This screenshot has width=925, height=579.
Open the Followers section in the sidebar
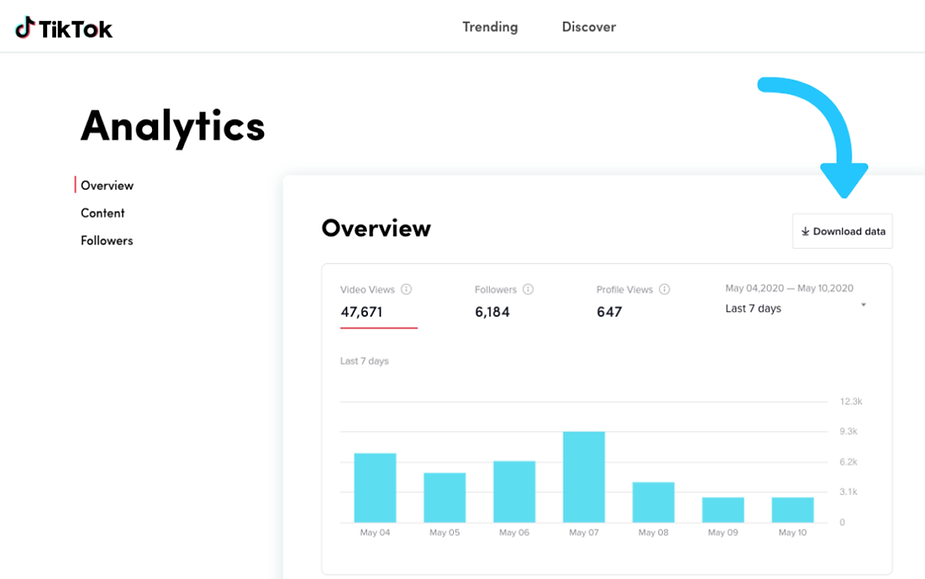[x=106, y=240]
